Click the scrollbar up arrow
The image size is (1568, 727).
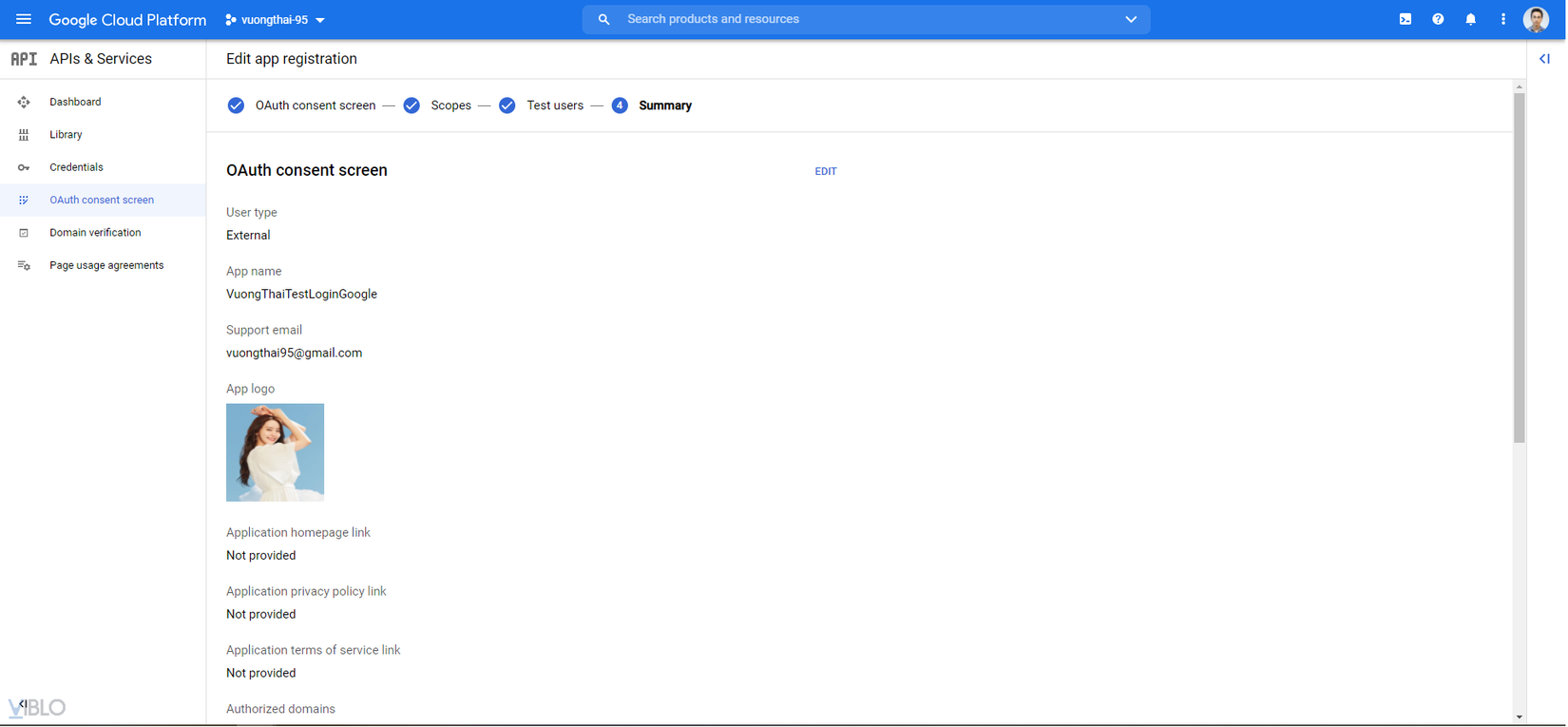coord(1519,86)
